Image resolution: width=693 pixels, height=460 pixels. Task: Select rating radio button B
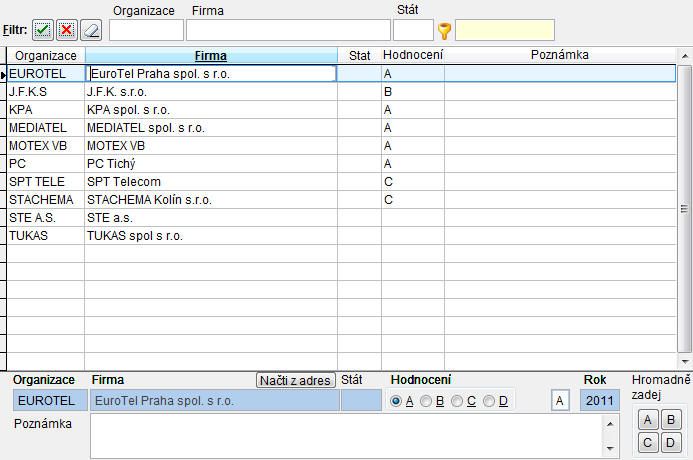point(426,401)
